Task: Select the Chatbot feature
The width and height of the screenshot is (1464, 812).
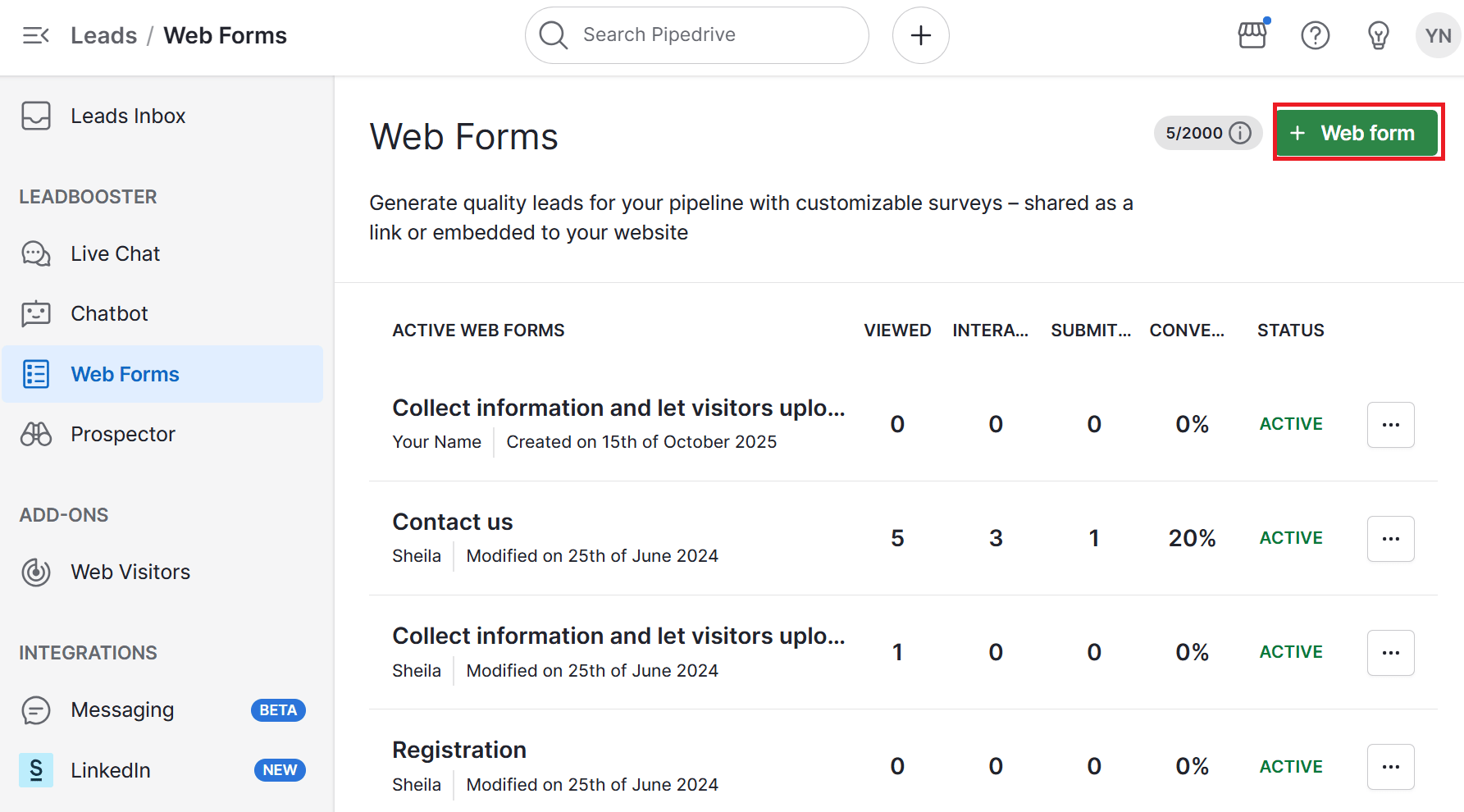Action: point(108,313)
